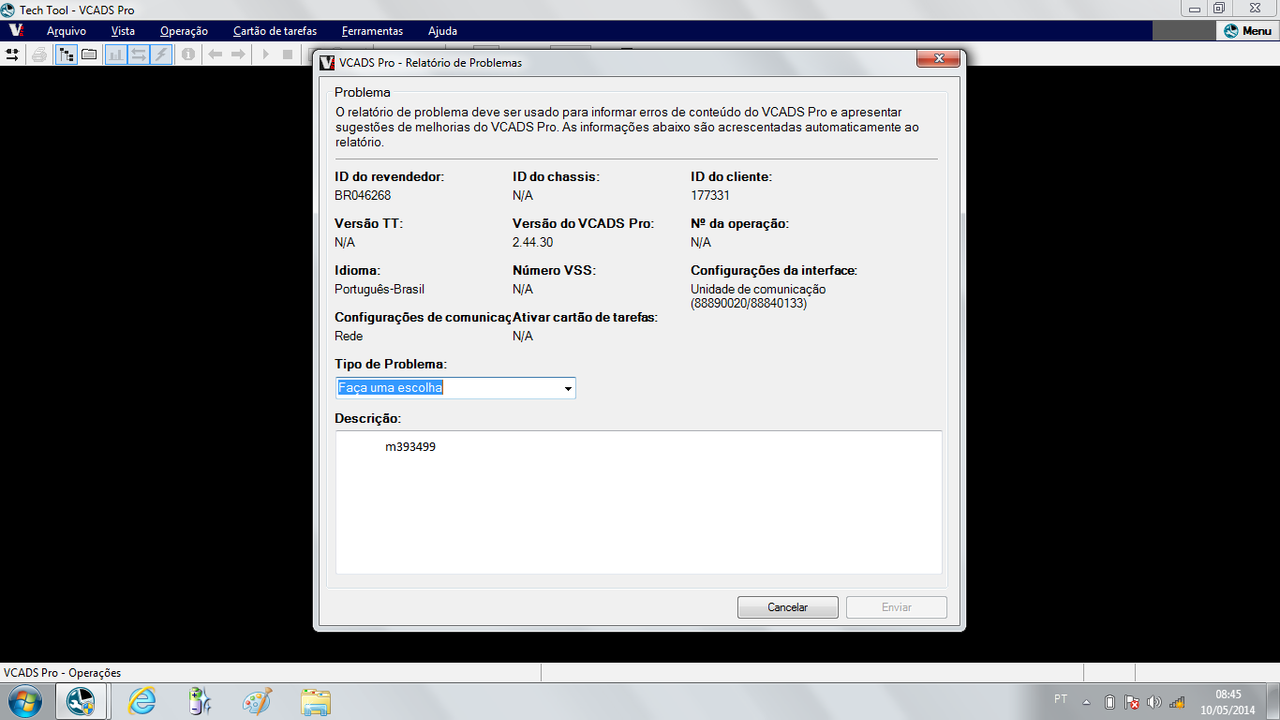The height and width of the screenshot is (720, 1280).
Task: Click the Action Center flag tray icon
Action: click(1132, 702)
